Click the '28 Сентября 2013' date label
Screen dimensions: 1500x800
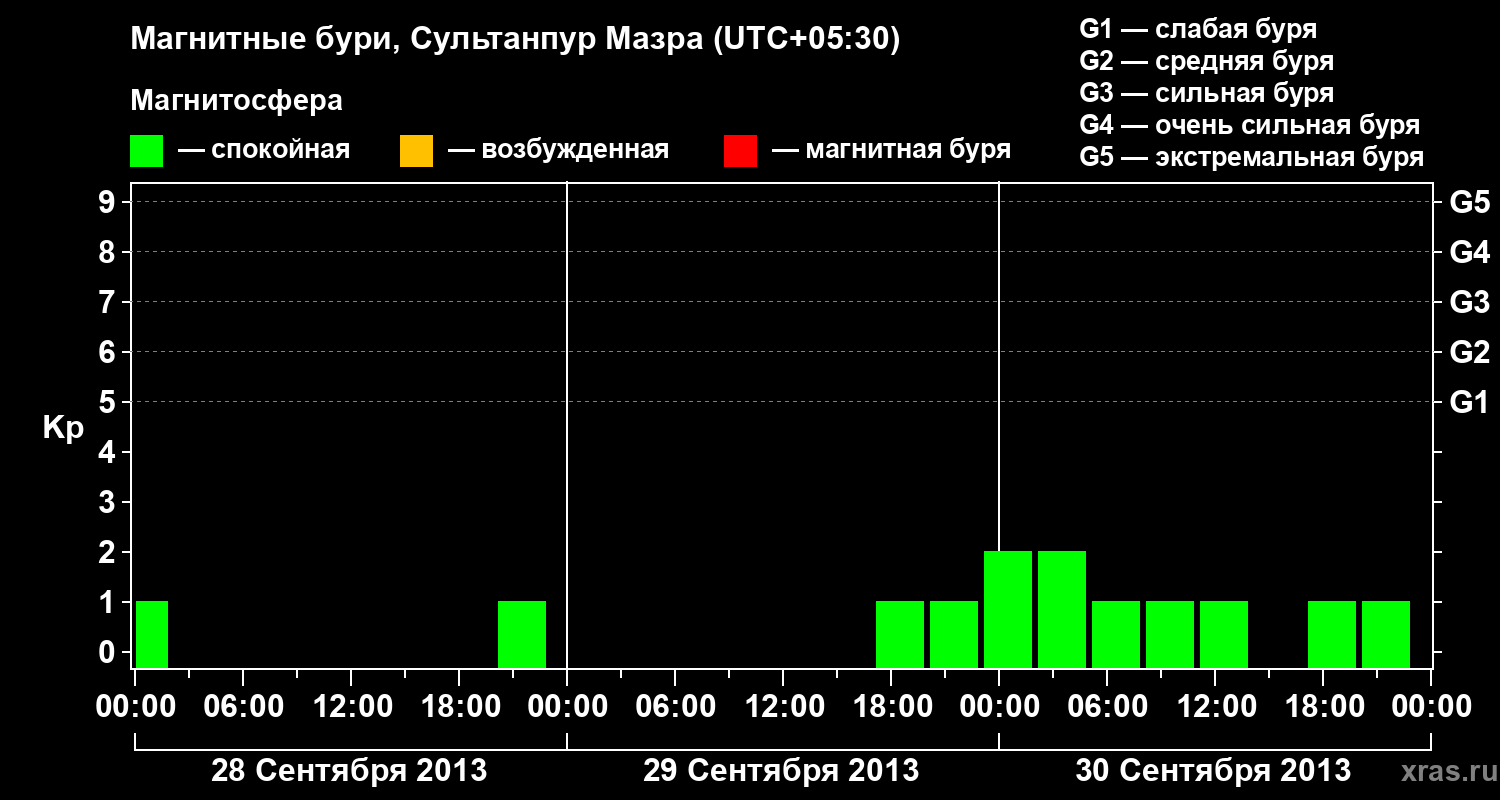point(349,771)
